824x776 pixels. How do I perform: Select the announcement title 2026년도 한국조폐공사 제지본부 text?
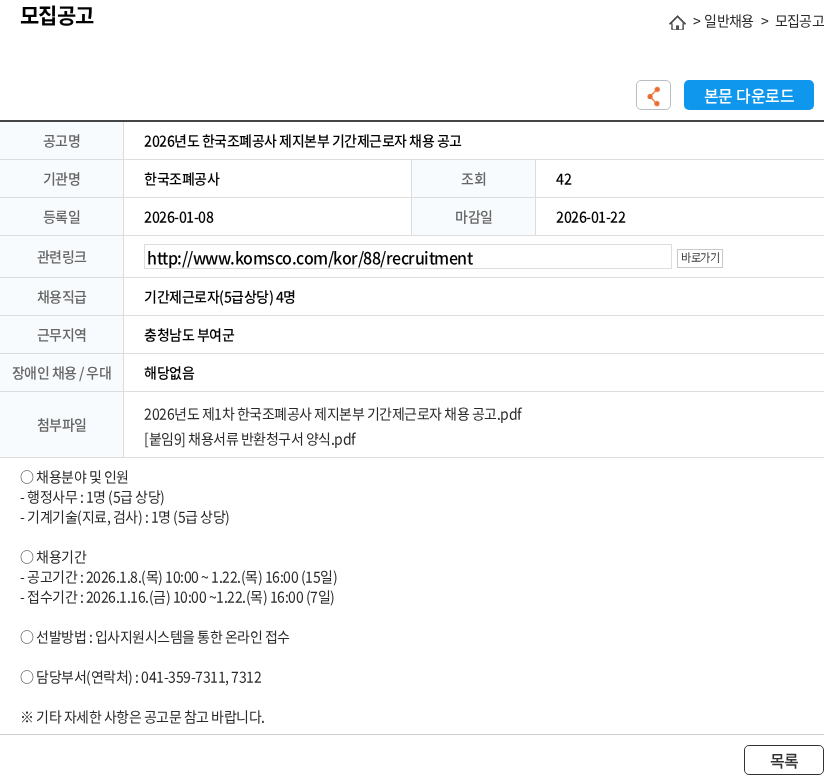click(x=302, y=141)
